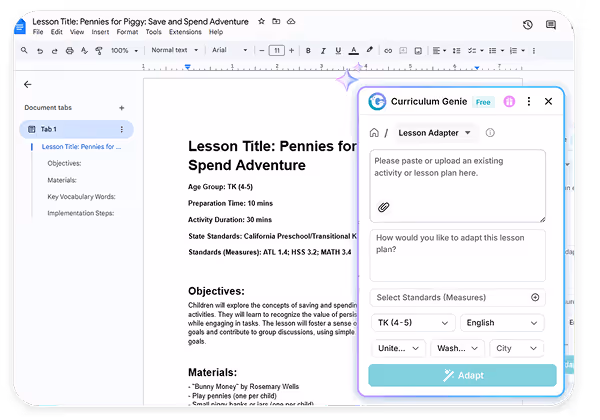Move the document to a folder
Screen dimensions: 600x420
coord(276,21)
